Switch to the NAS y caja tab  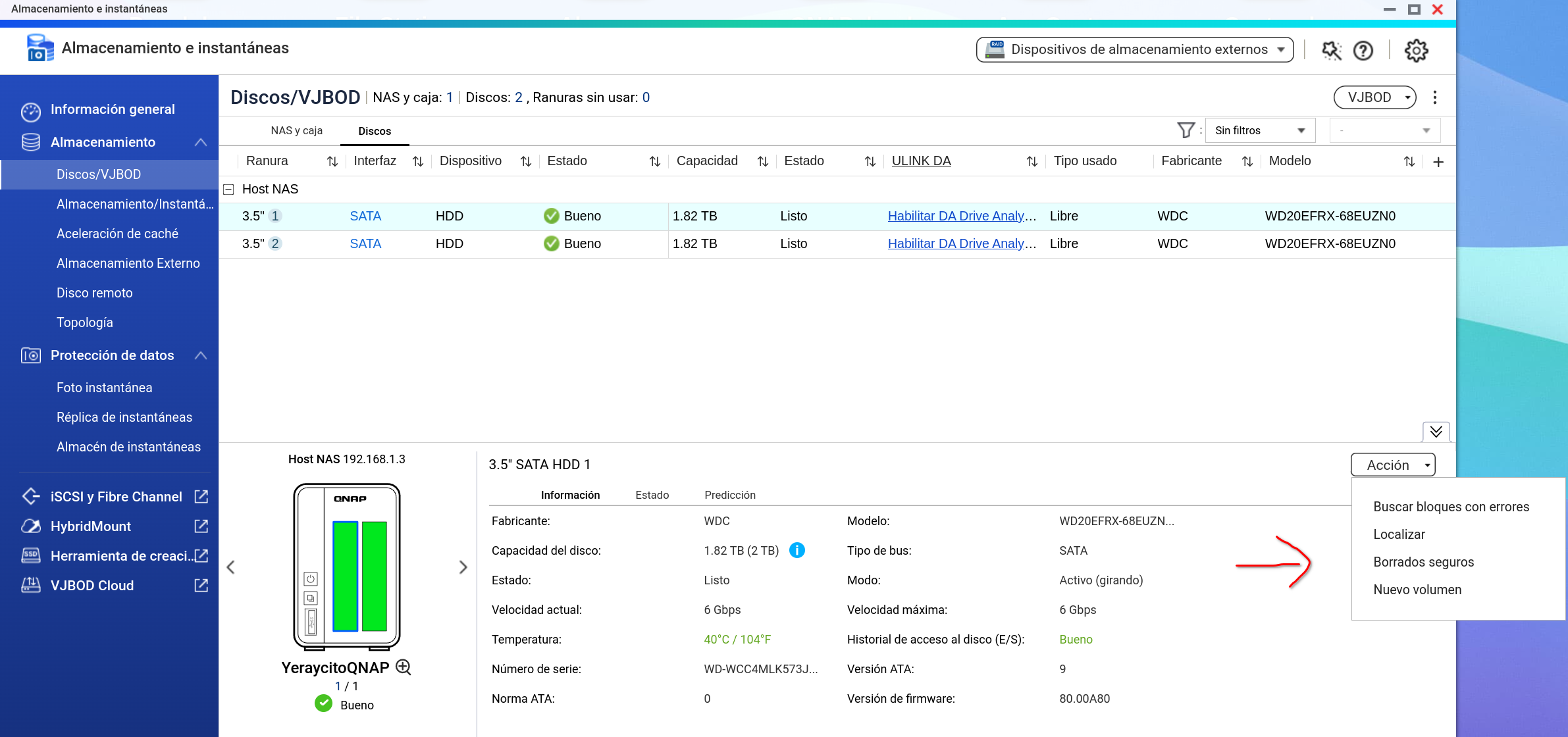296,131
